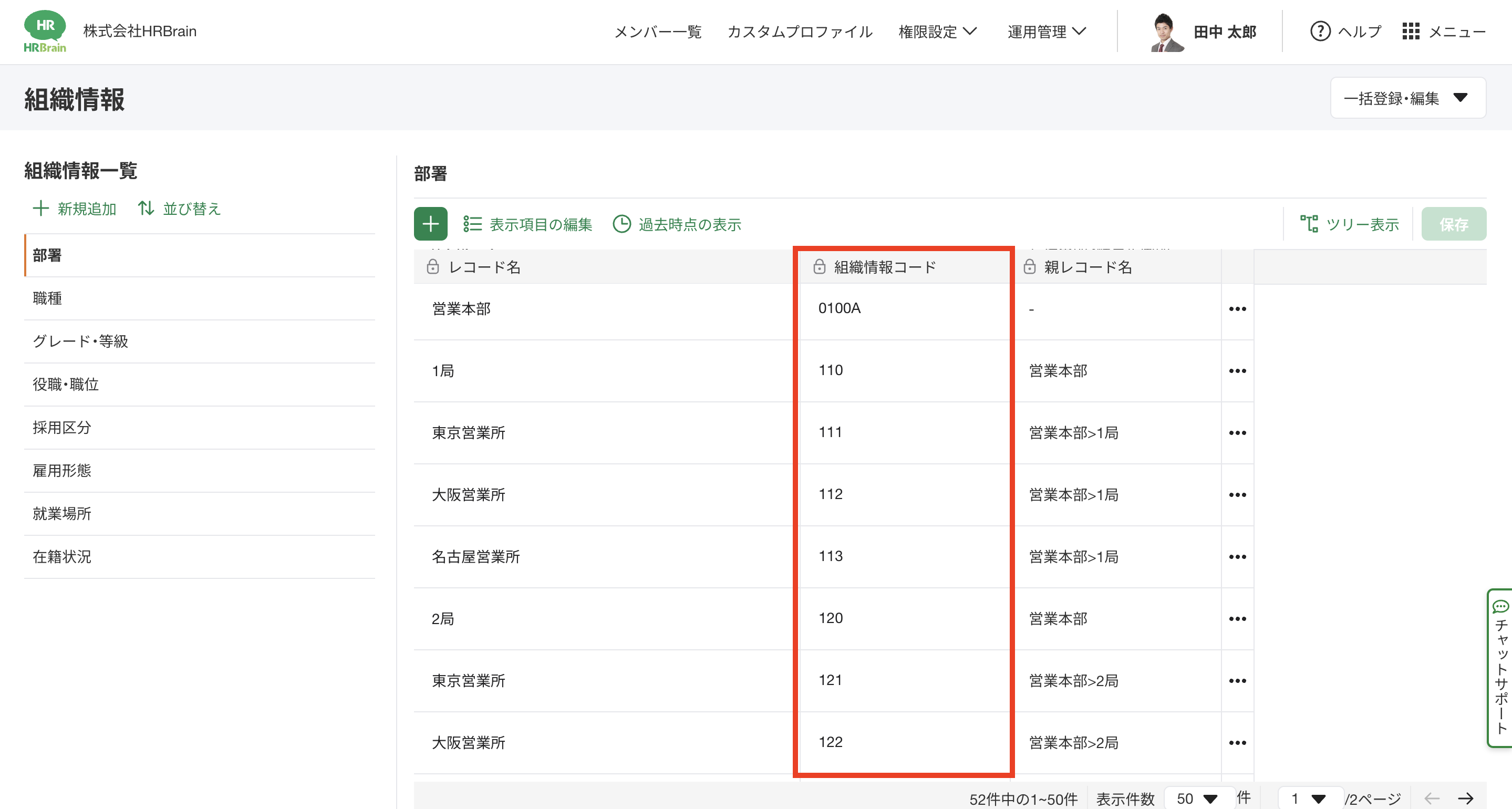1512x809 pixels.
Task: Click the 保存 save button
Action: pos(1453,224)
